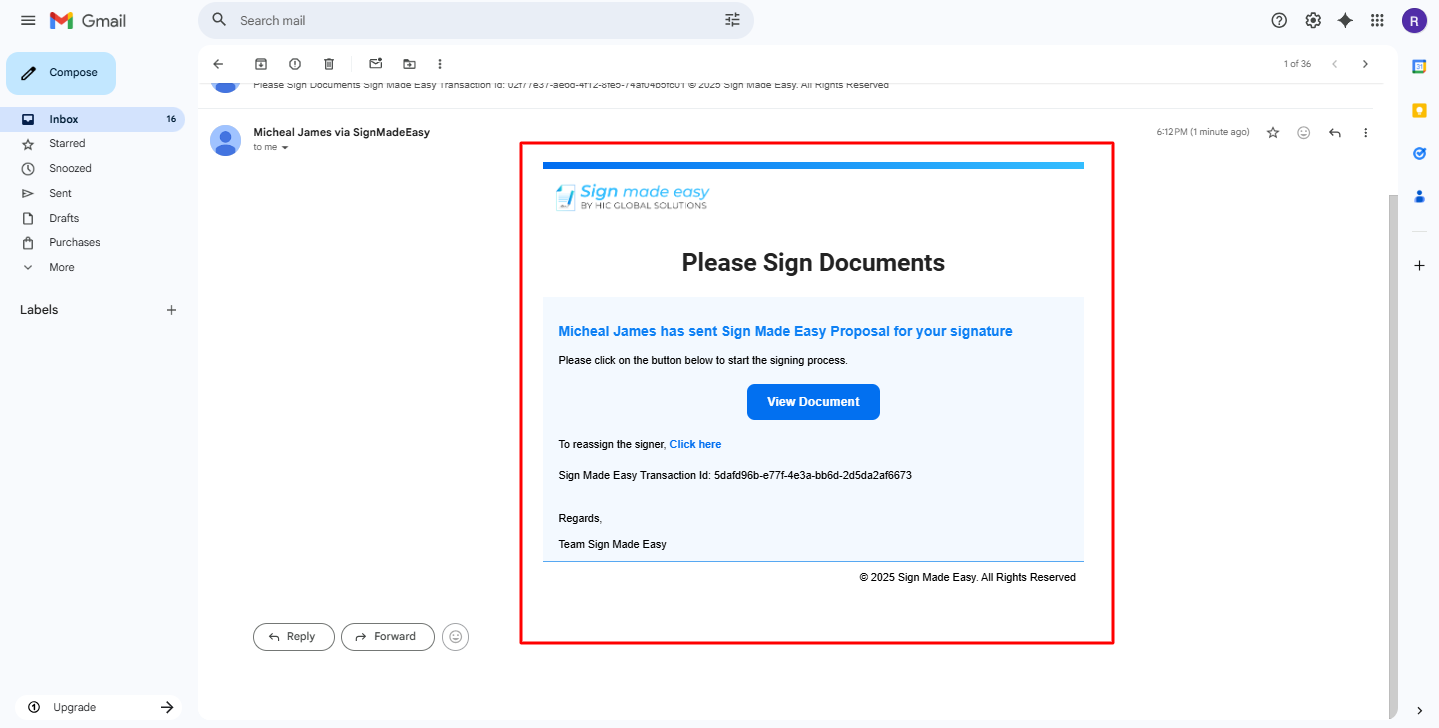Follow the 'Click here' reassign signer link
The width and height of the screenshot is (1439, 728).
pos(695,443)
